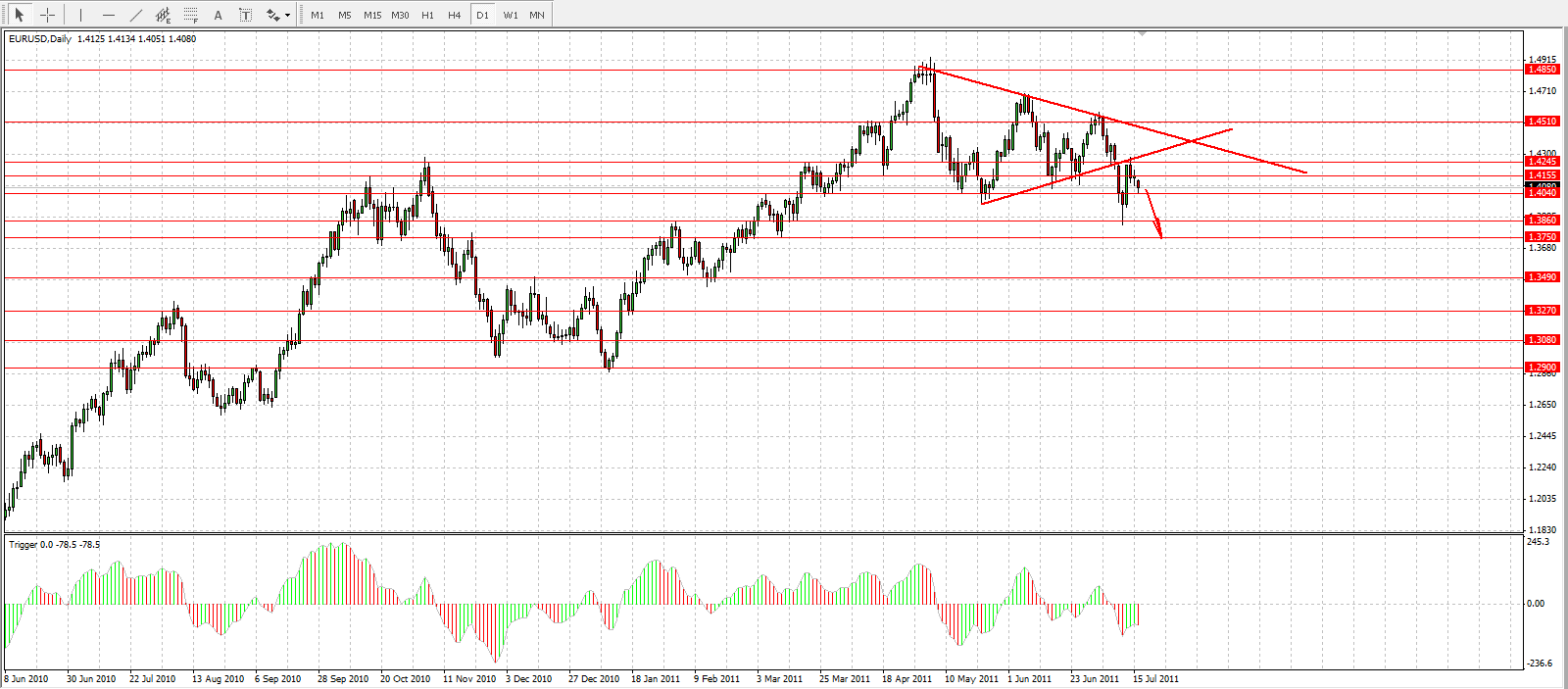This screenshot has width=1568, height=689.
Task: Pick the Text 'A' tool
Action: pyautogui.click(x=218, y=15)
